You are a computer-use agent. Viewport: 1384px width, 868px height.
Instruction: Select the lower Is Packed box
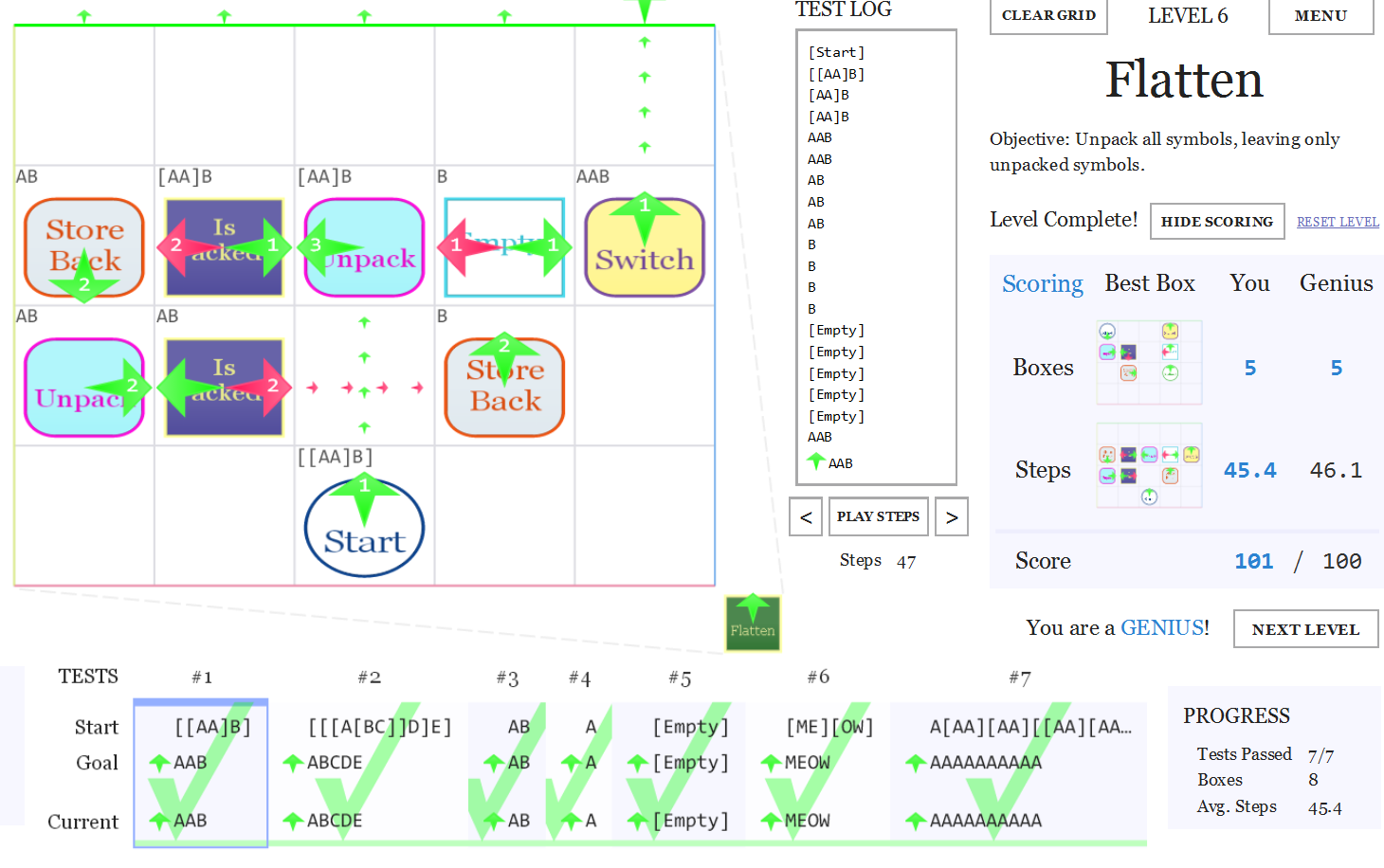(224, 388)
